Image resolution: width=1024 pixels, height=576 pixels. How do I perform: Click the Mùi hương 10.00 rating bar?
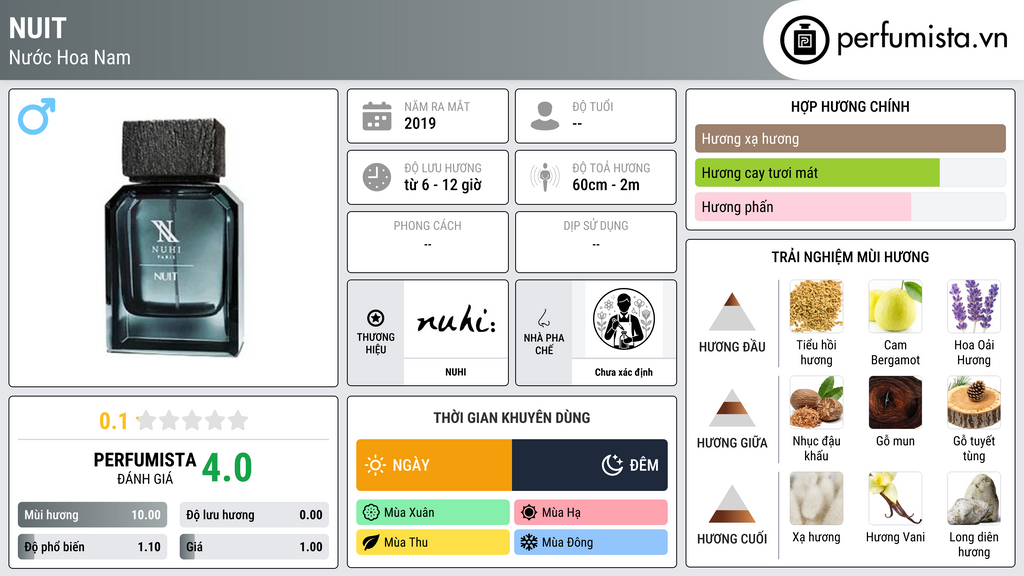[x=92, y=515]
